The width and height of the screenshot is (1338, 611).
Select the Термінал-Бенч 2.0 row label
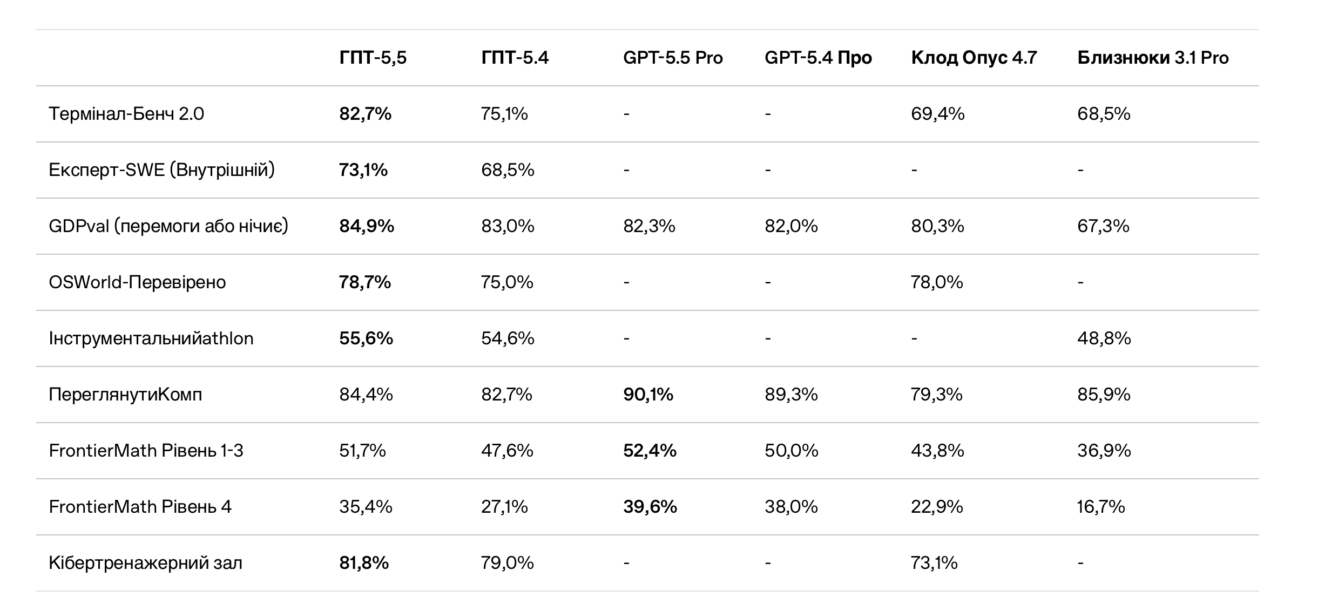coord(126,114)
